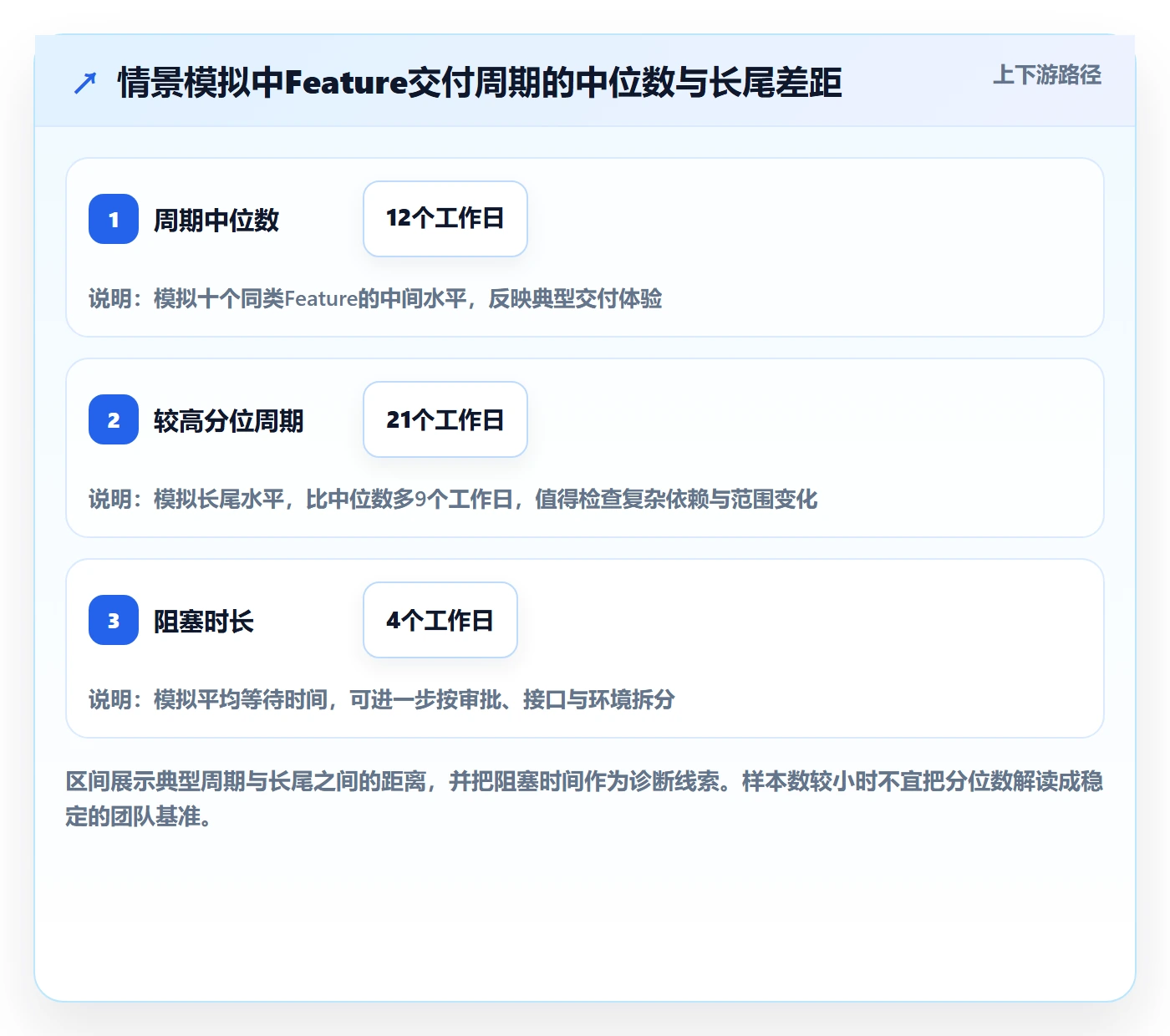Select the number 2 step badge
This screenshot has height=1036, width=1170.
[114, 419]
